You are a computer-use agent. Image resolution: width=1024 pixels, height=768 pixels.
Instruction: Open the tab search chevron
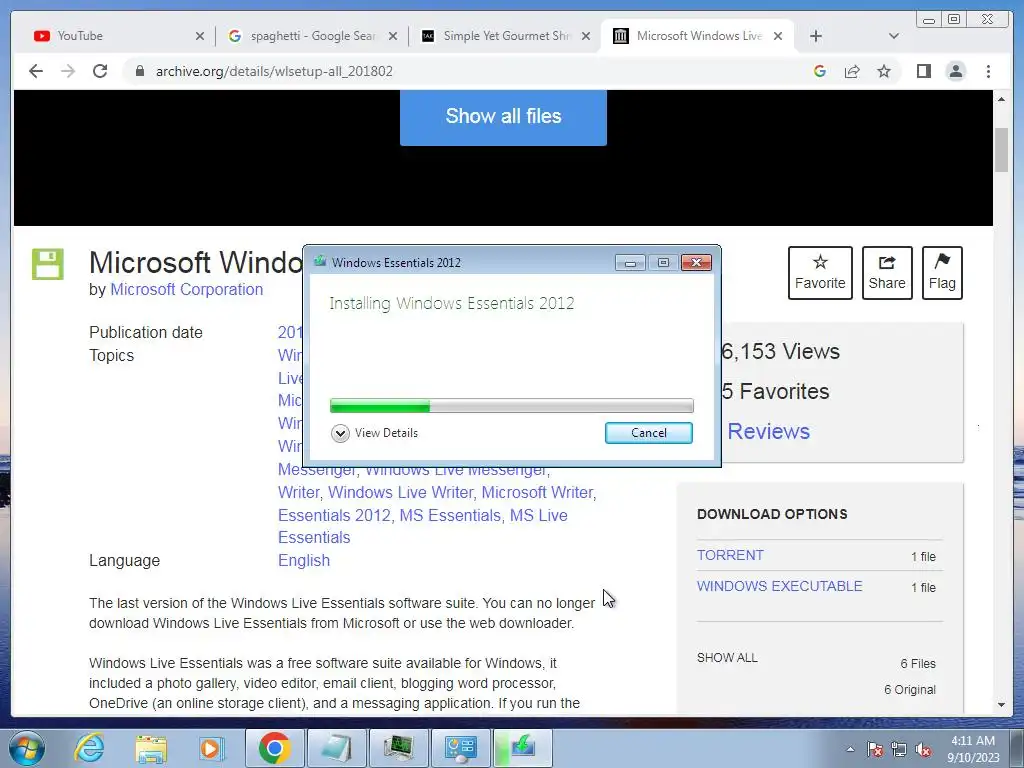coord(894,36)
